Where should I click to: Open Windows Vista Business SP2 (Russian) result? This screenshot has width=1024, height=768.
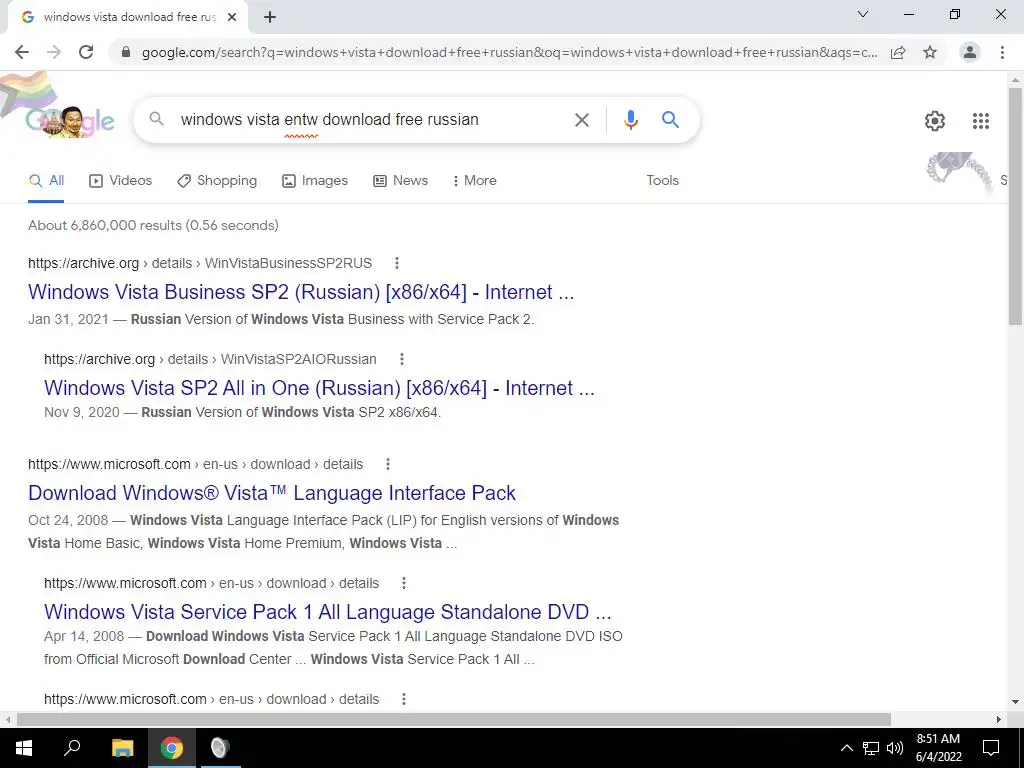pos(301,292)
